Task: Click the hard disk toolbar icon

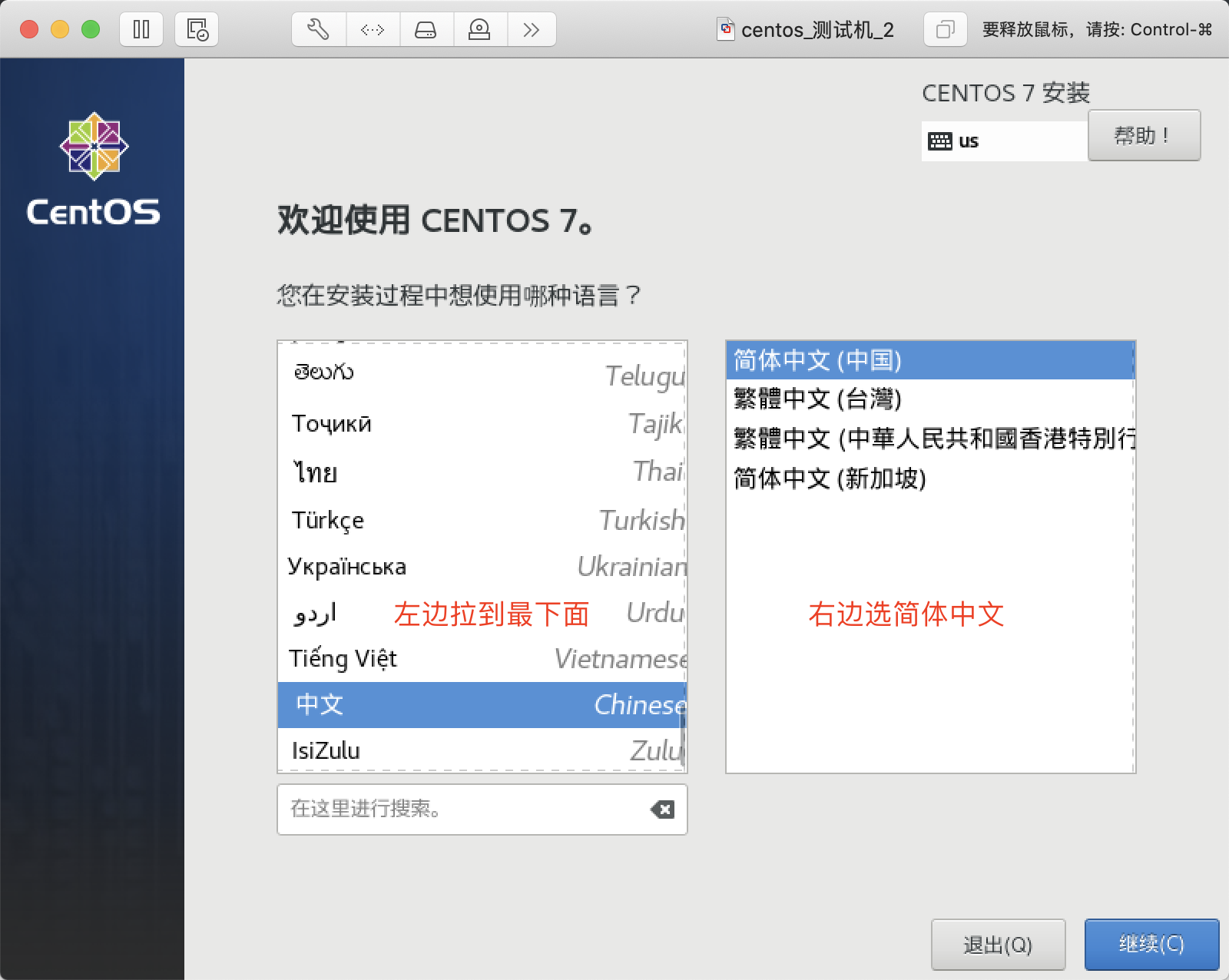Action: (426, 30)
